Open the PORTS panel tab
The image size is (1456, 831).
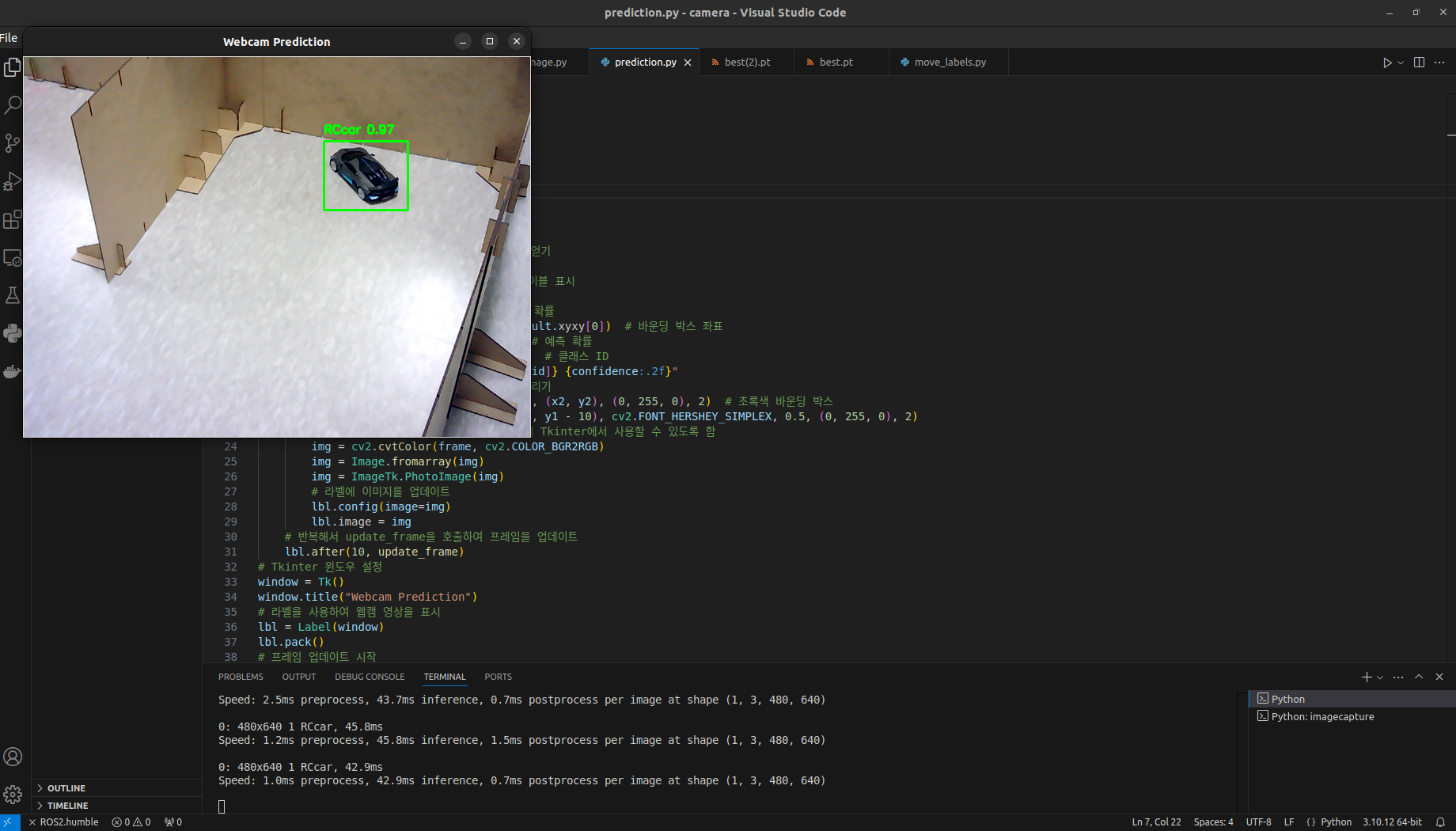pos(498,677)
